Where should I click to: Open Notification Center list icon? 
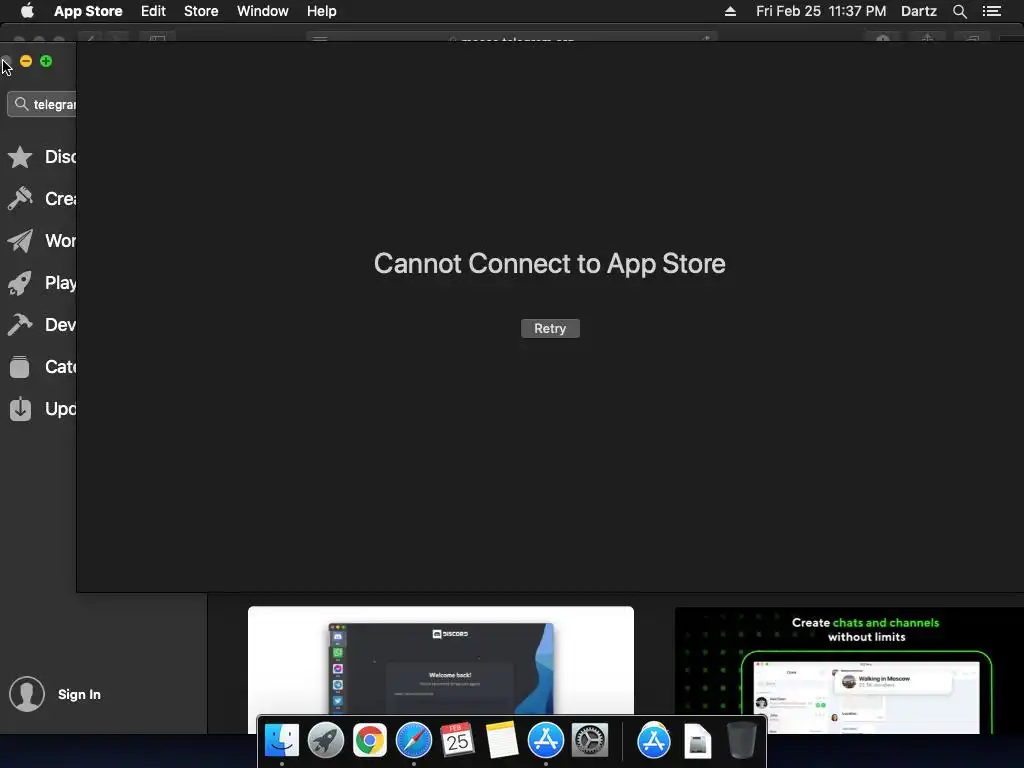click(x=992, y=11)
